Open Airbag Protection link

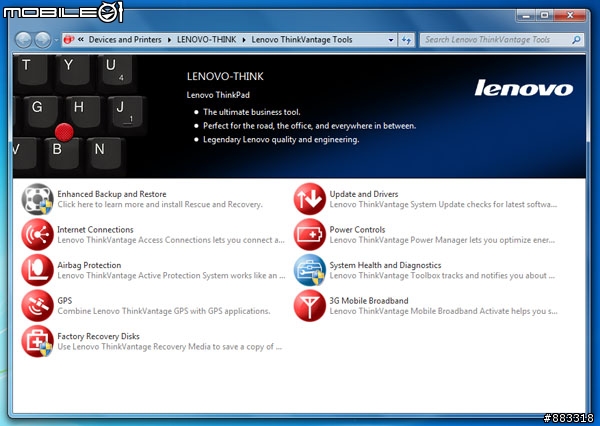(89, 265)
